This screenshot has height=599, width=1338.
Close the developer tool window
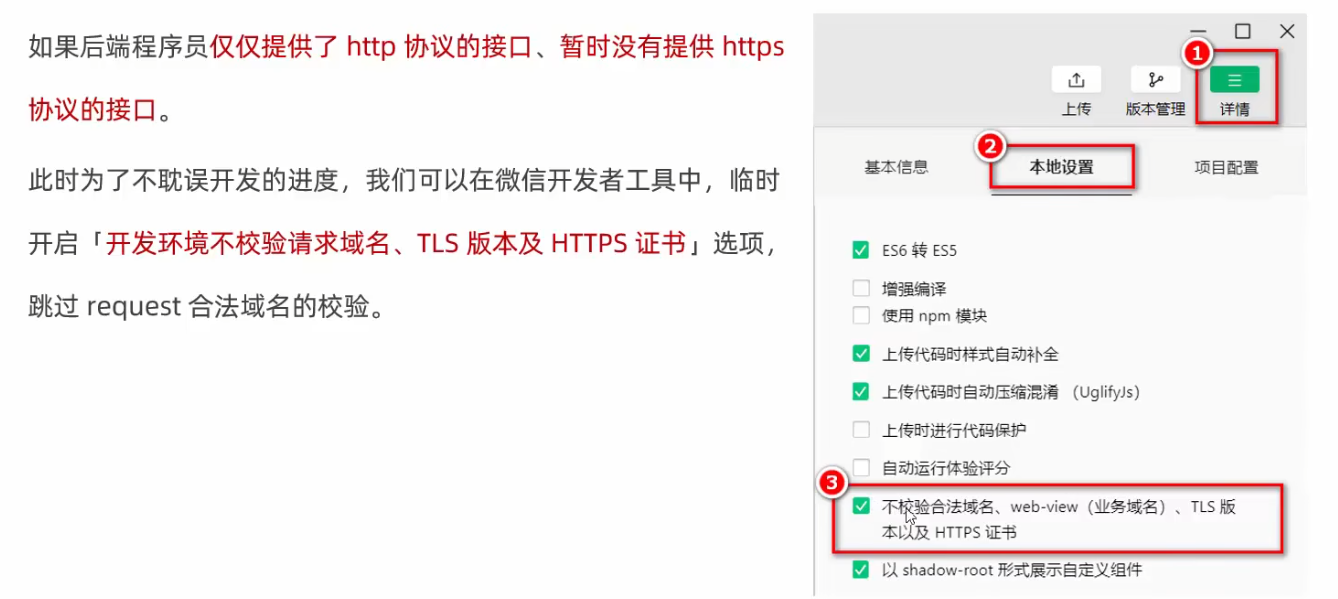pyautogui.click(x=1287, y=32)
